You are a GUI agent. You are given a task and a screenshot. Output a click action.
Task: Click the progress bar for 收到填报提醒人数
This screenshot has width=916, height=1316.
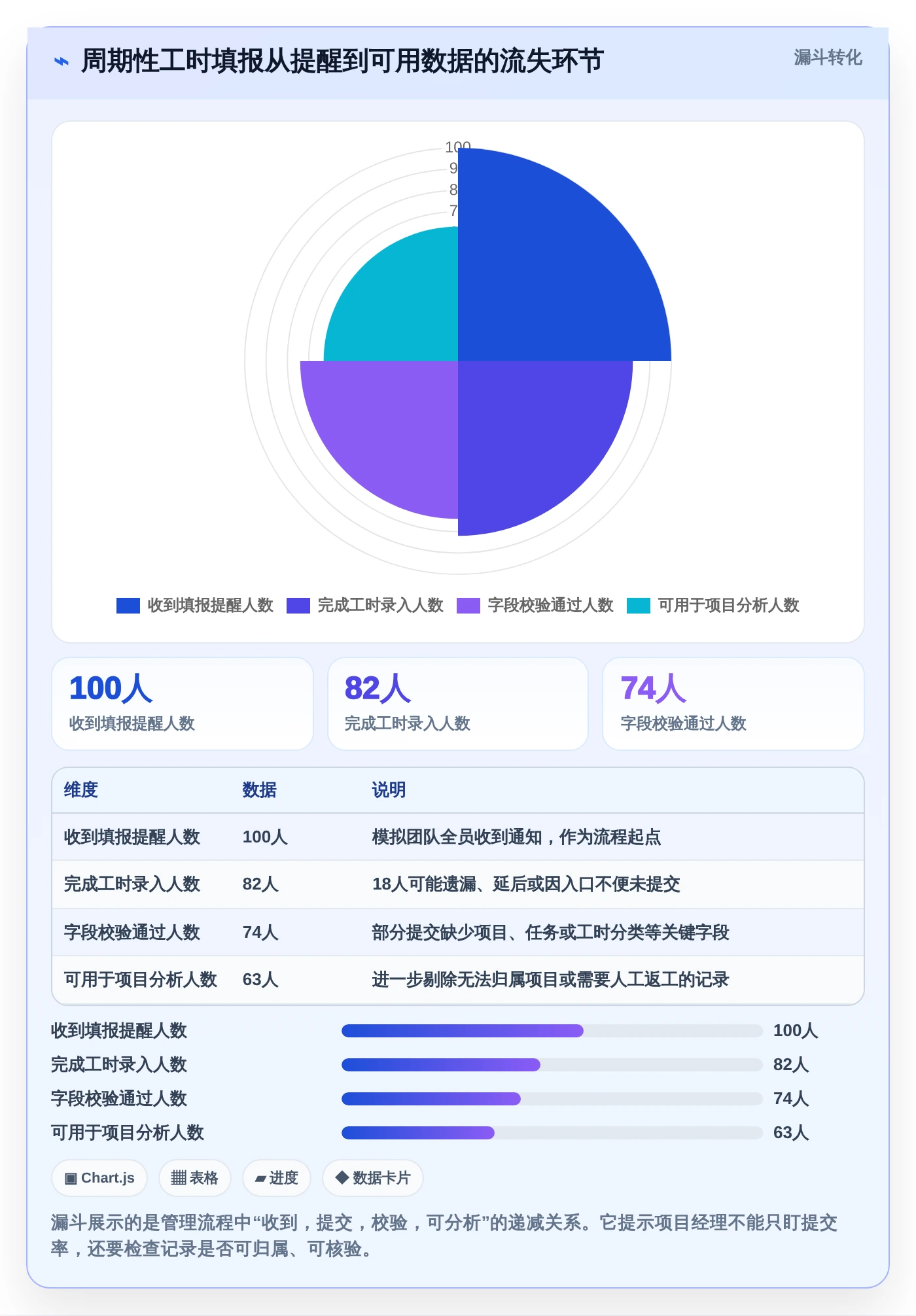pyautogui.click(x=552, y=1031)
